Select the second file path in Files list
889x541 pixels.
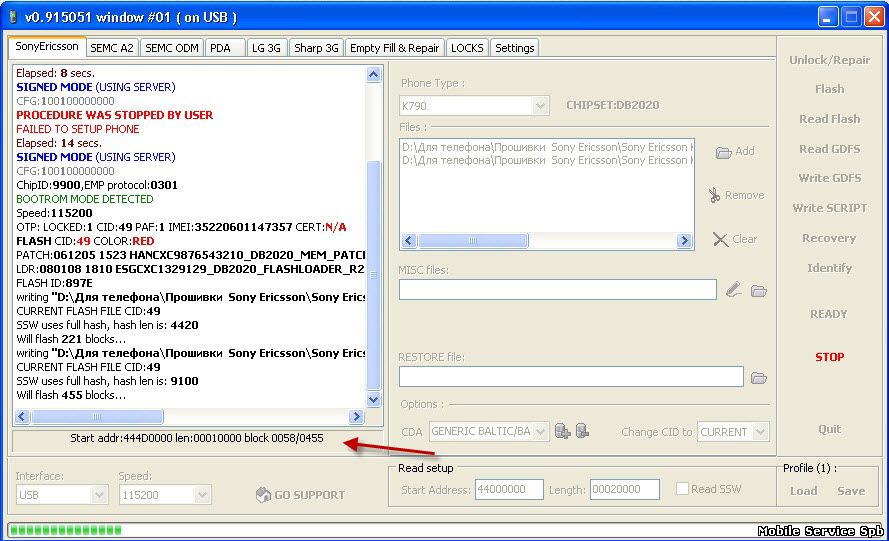pyautogui.click(x=547, y=160)
